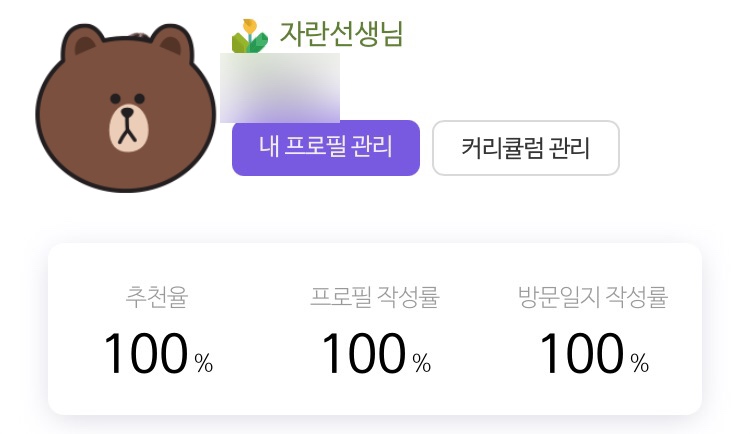Click the percent sign beside 프로필 작성률 value

(x=422, y=363)
